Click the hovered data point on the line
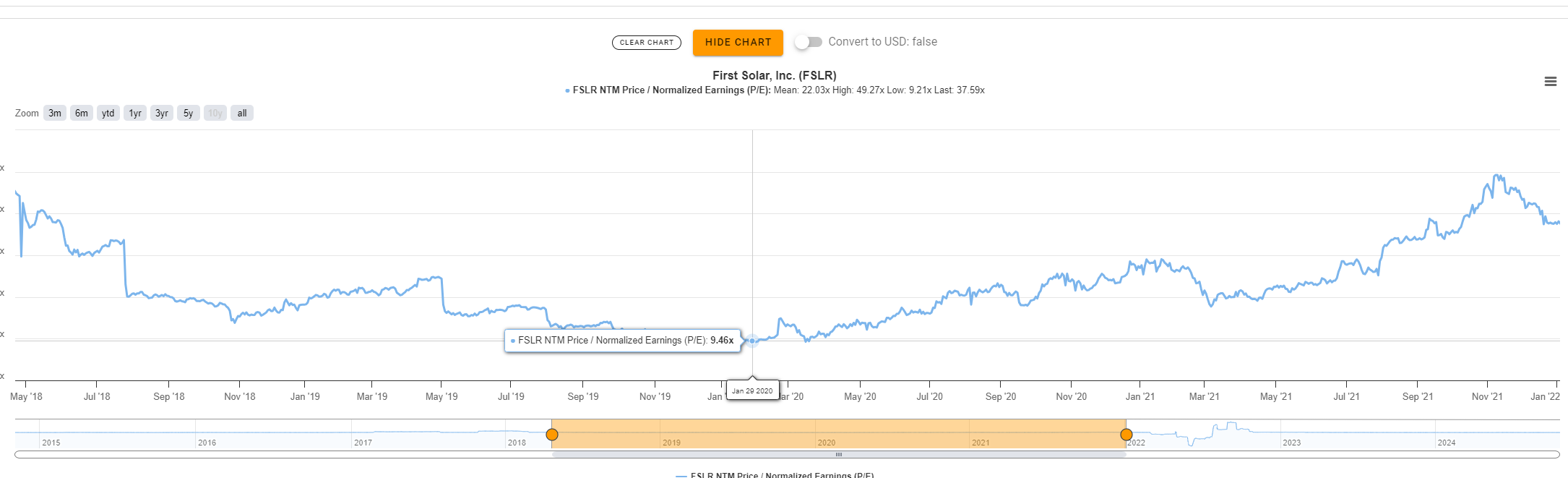1568x478 pixels. click(x=752, y=340)
